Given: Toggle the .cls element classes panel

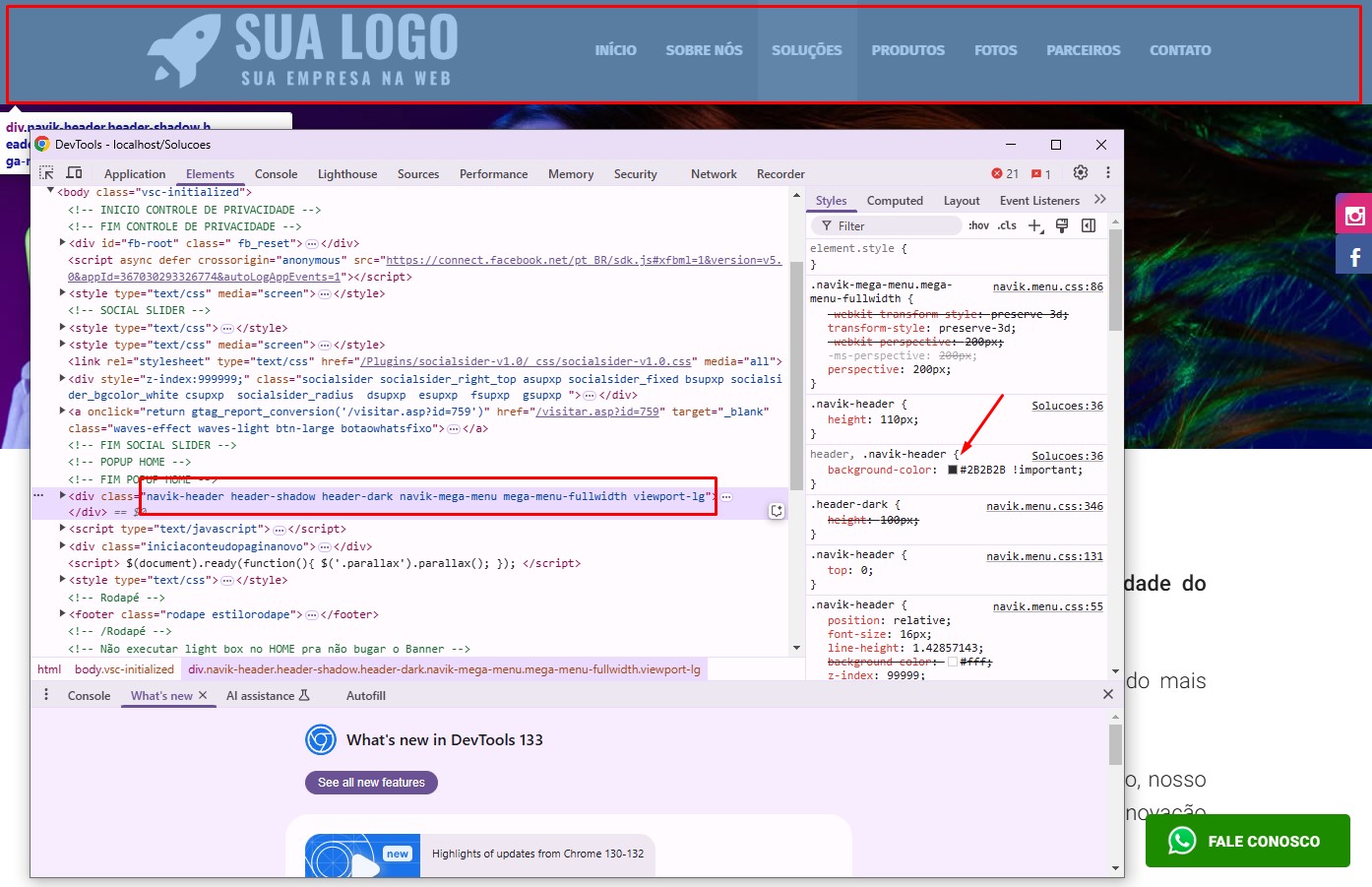Looking at the screenshot, I should pos(1007,226).
